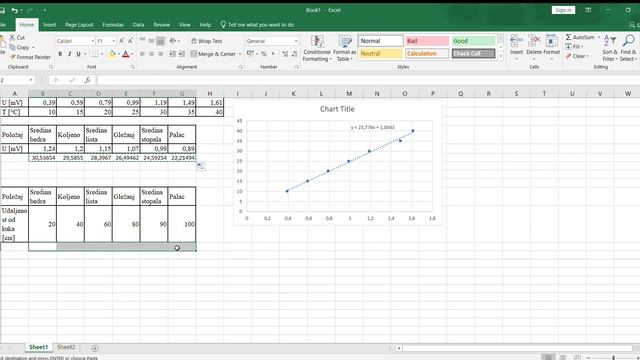
Task: Open the Merge & Center dropdown arrow
Action: (x=240, y=54)
